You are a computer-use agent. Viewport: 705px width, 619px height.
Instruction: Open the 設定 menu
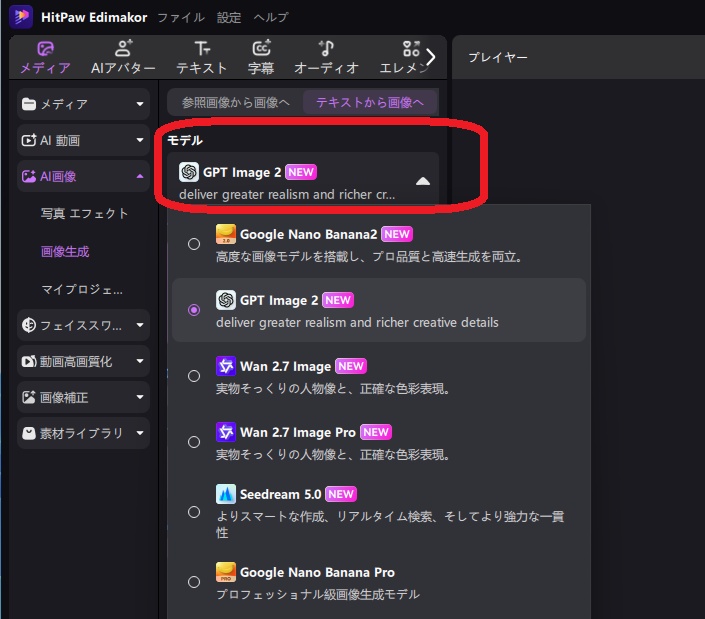pyautogui.click(x=229, y=18)
